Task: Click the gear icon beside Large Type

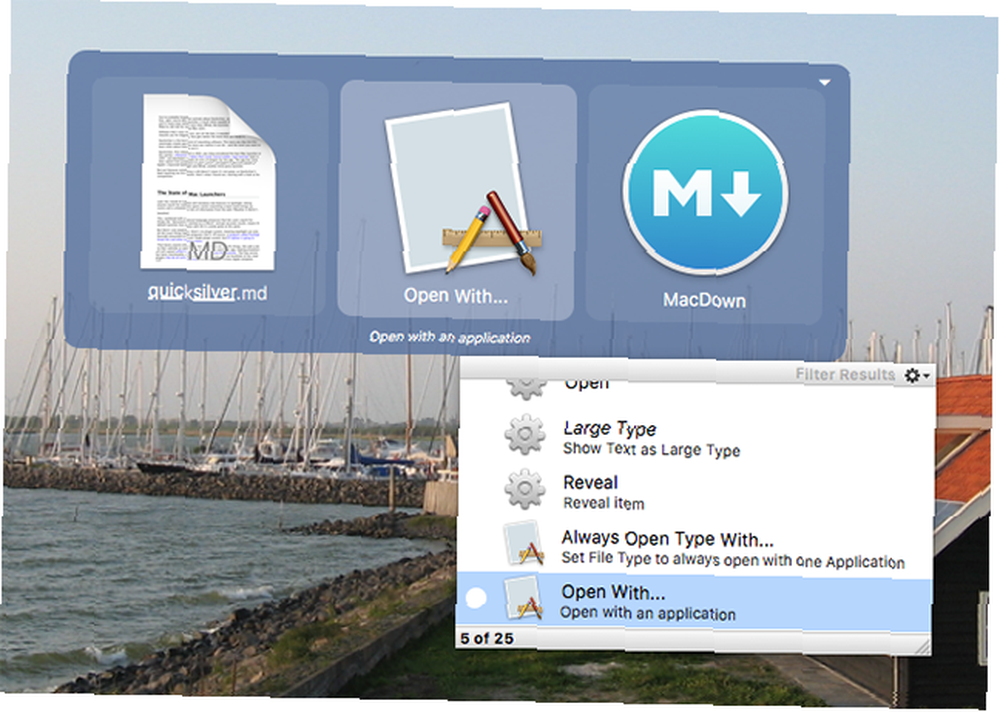Action: coord(525,434)
